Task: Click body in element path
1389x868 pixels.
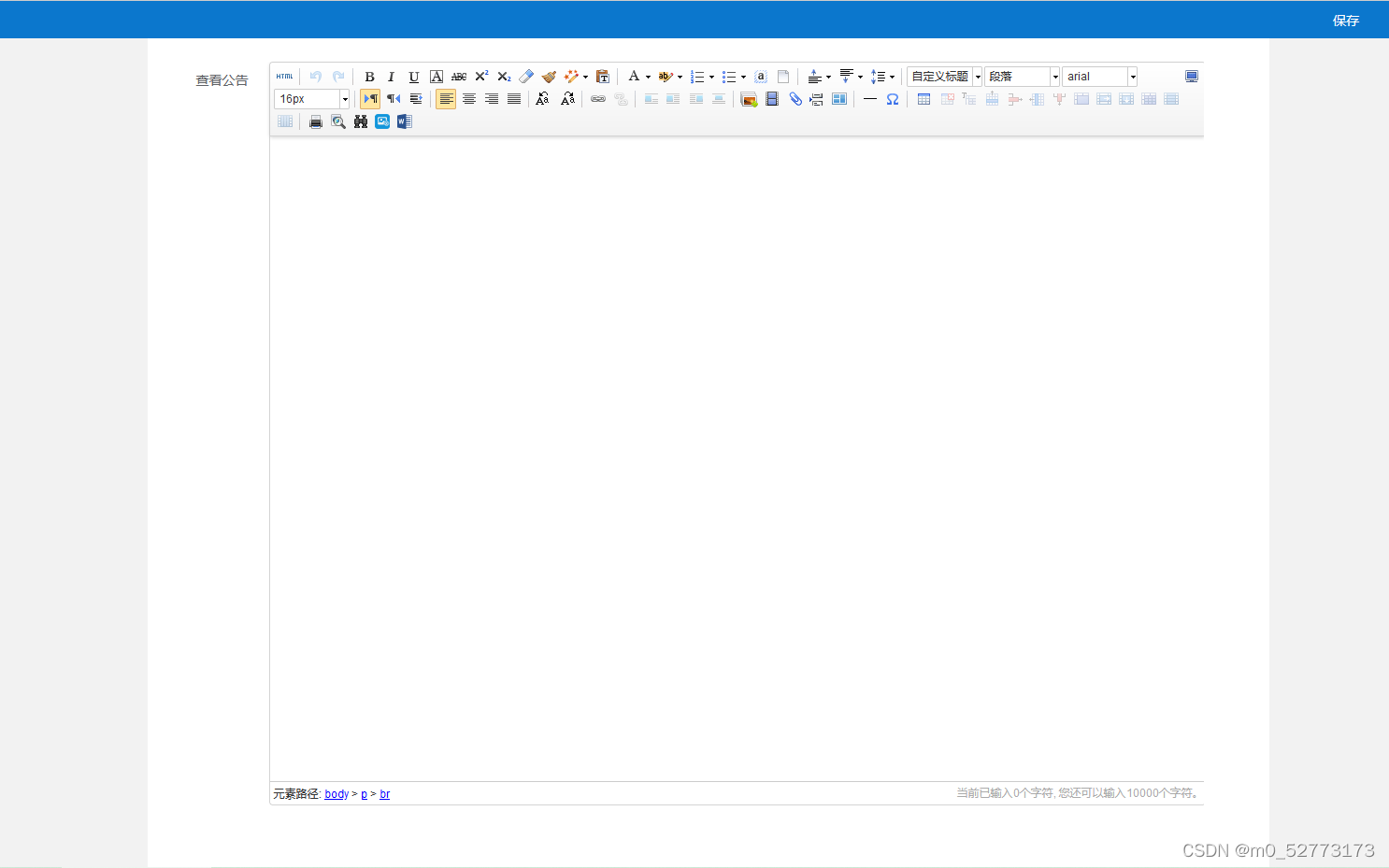Action: [x=337, y=794]
